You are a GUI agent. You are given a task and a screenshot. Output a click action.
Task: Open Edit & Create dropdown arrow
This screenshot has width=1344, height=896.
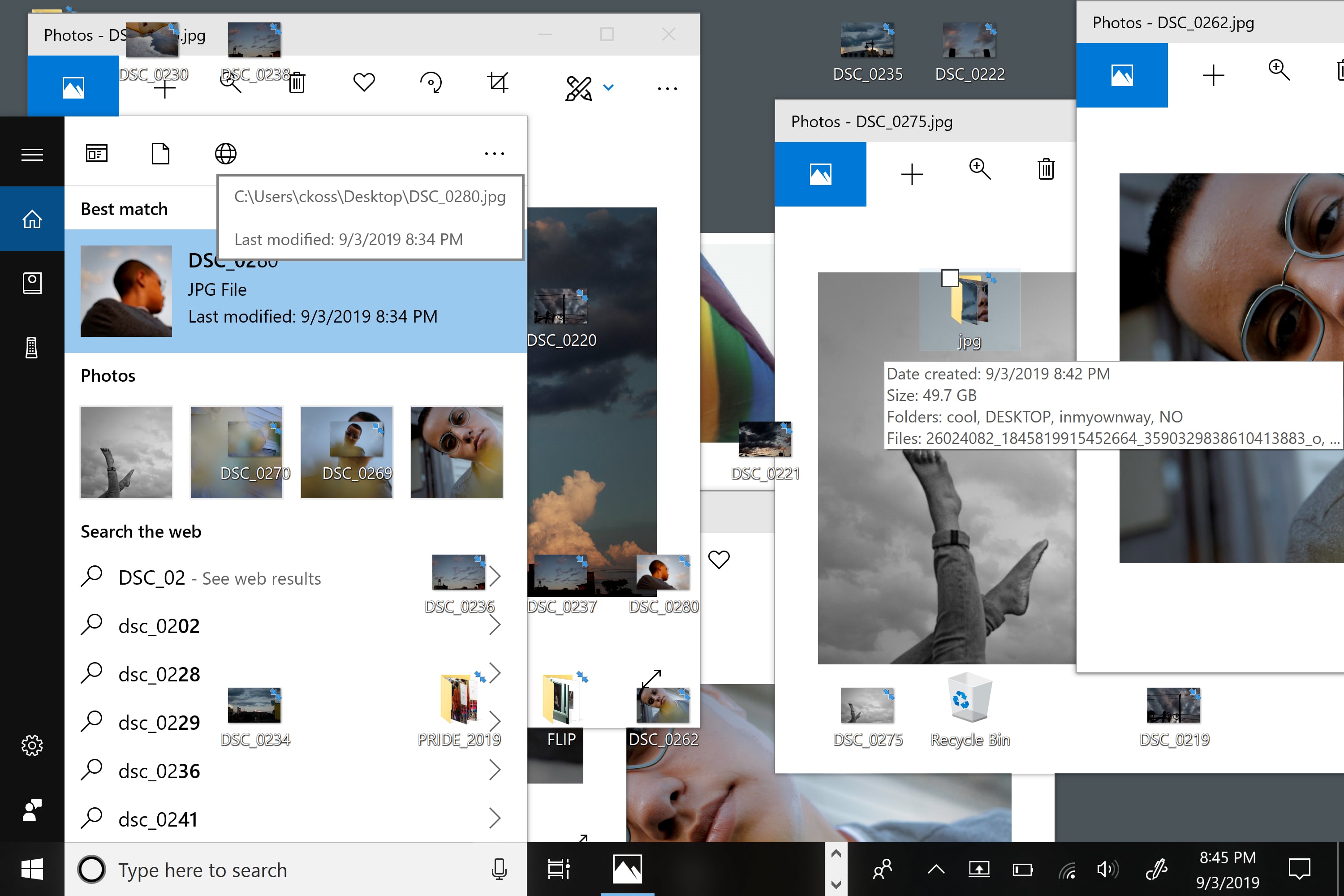608,87
